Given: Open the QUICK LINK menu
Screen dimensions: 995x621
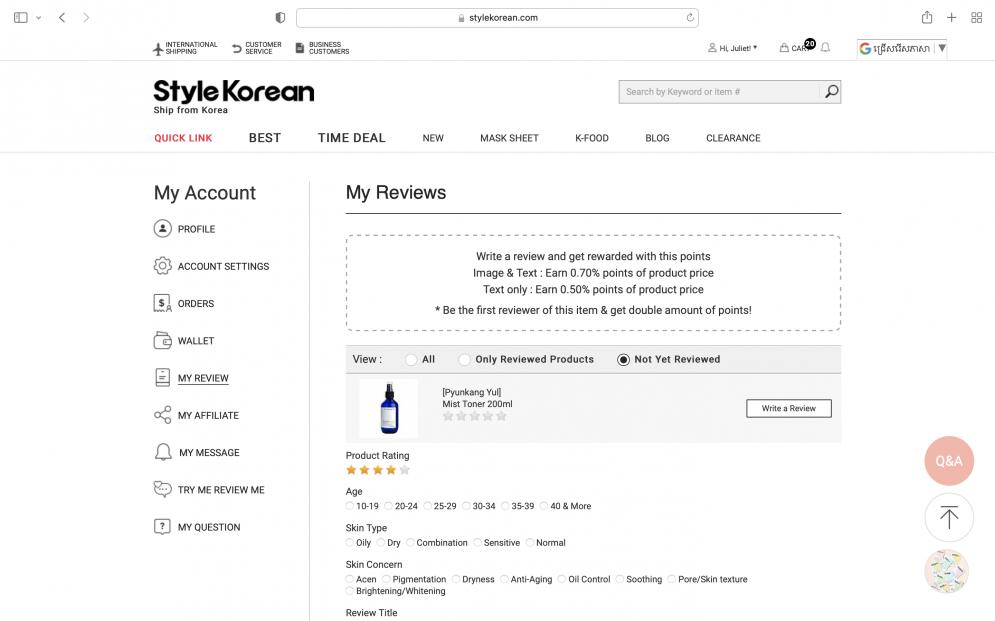Looking at the screenshot, I should pyautogui.click(x=183, y=138).
